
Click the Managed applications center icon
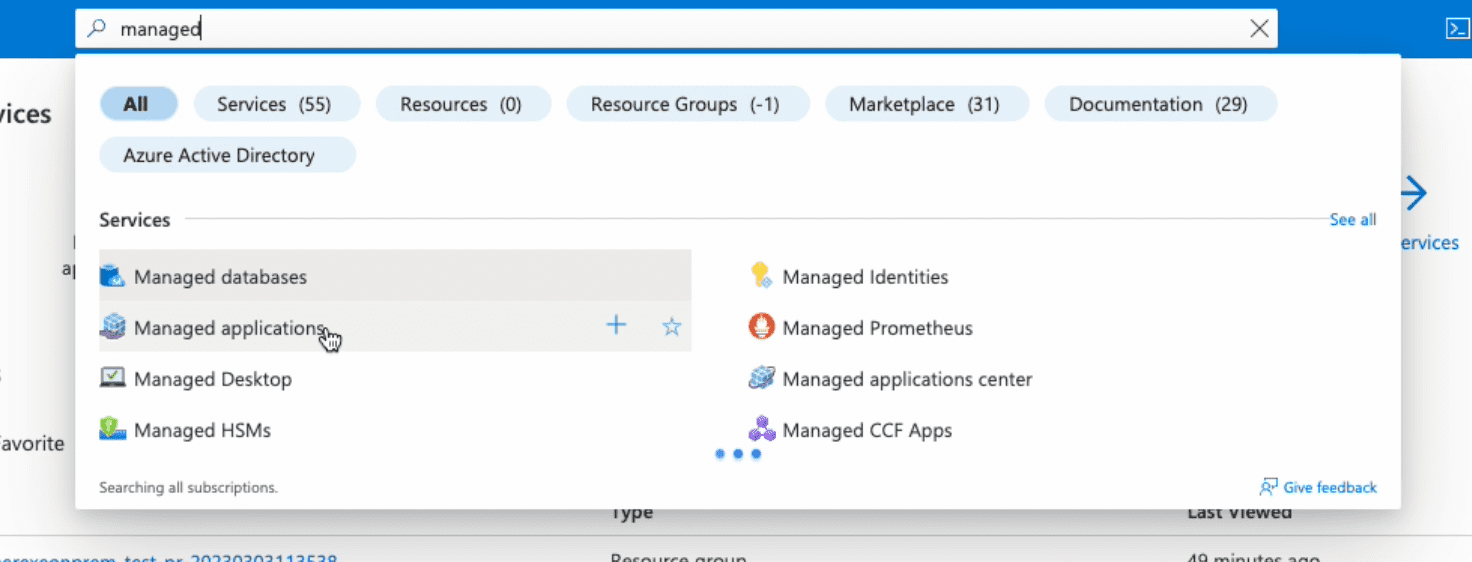(x=761, y=379)
